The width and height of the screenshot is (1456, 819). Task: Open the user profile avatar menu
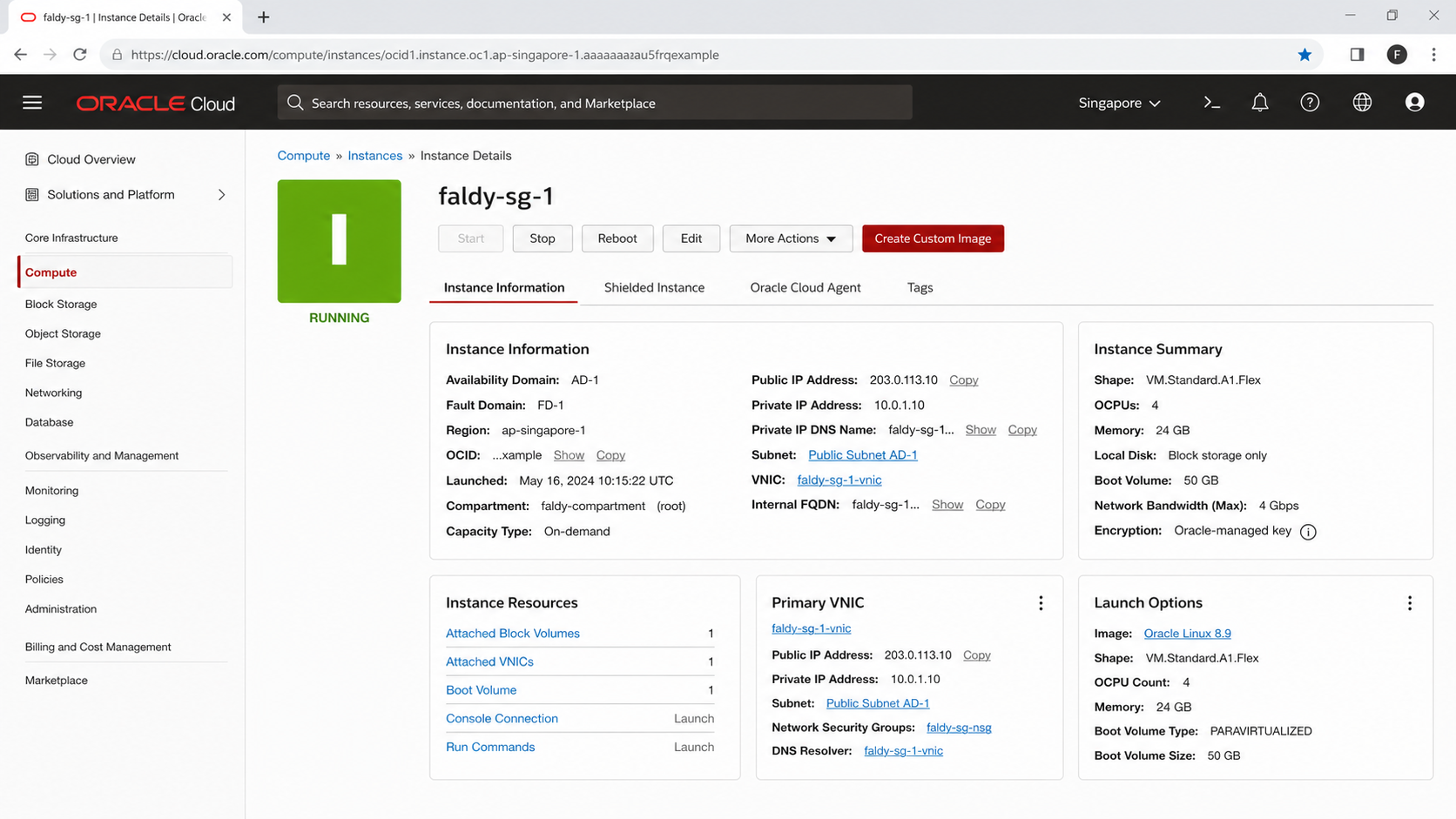(x=1414, y=103)
